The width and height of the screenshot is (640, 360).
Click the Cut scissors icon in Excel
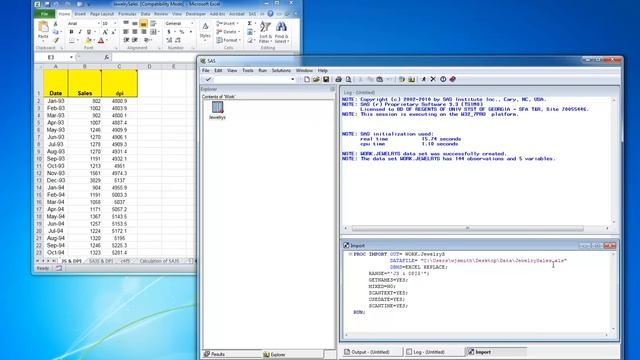(56, 24)
